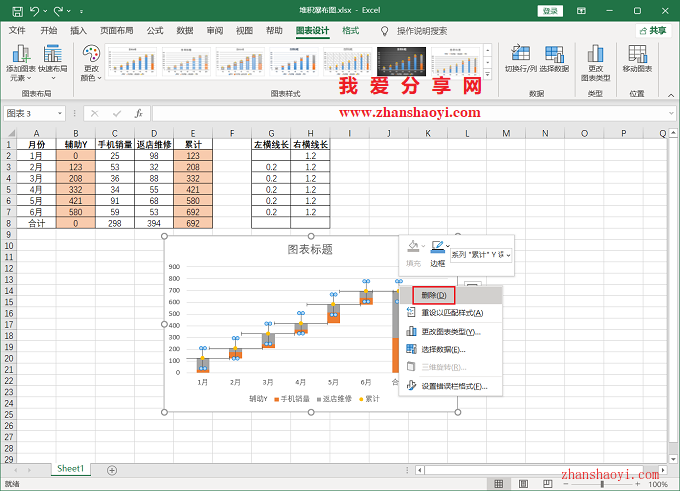
Task: Click the confirm checkmark in formula bar
Action: (117, 114)
